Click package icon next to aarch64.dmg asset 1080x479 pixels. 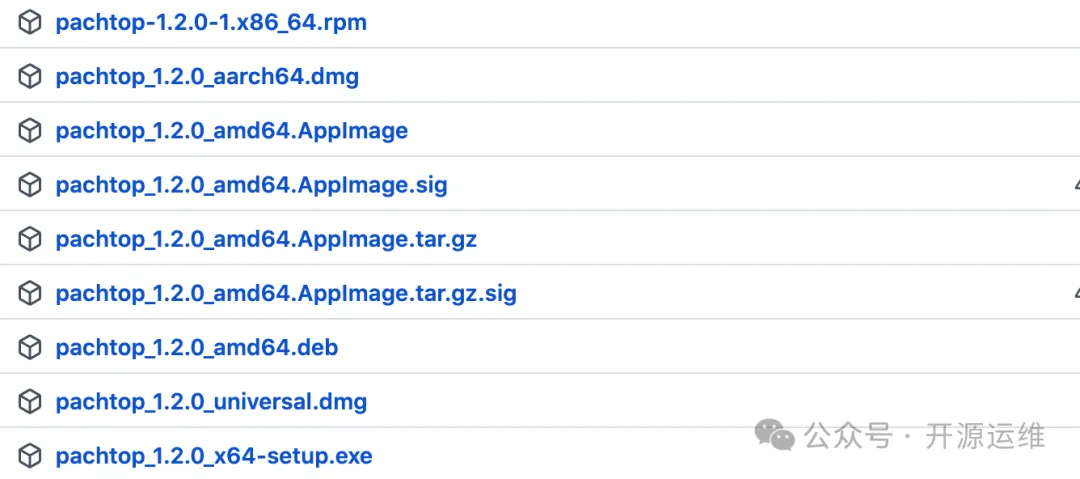30,76
